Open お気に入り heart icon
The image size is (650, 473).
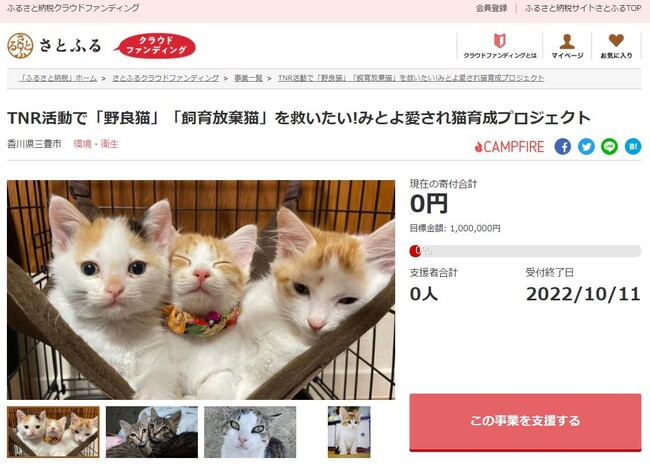(616, 40)
